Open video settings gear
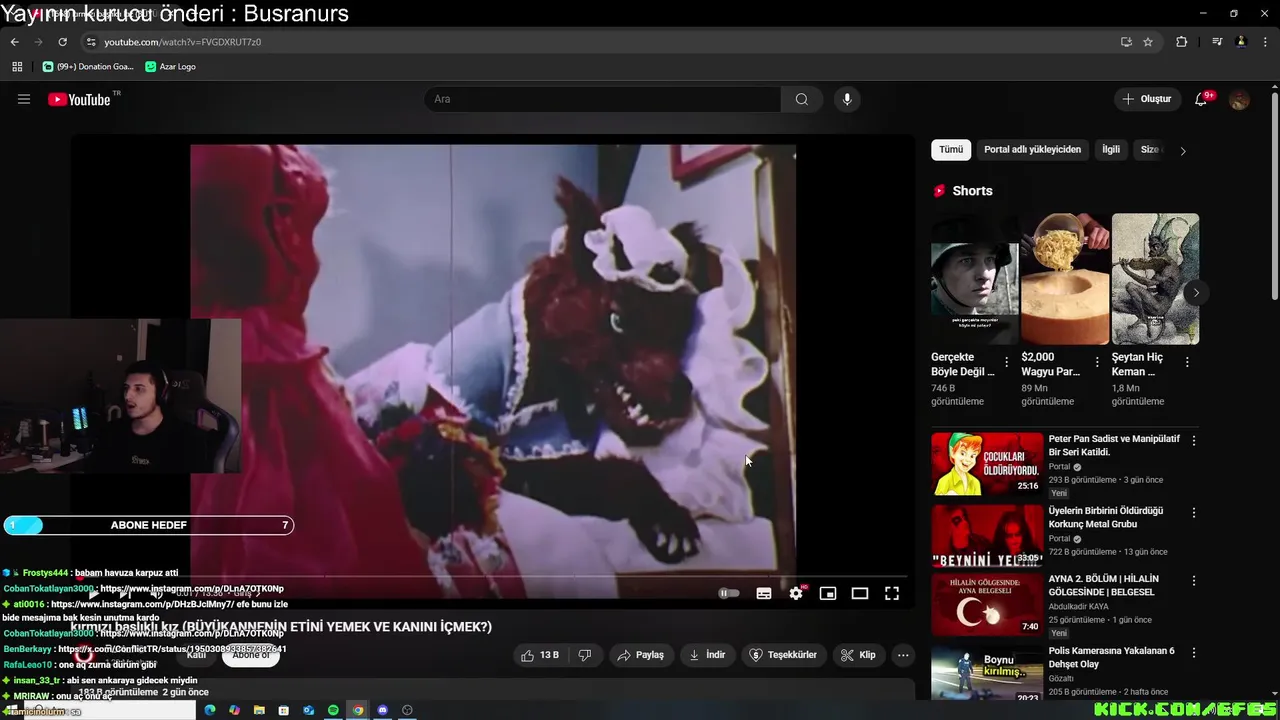The image size is (1280, 720). (796, 593)
